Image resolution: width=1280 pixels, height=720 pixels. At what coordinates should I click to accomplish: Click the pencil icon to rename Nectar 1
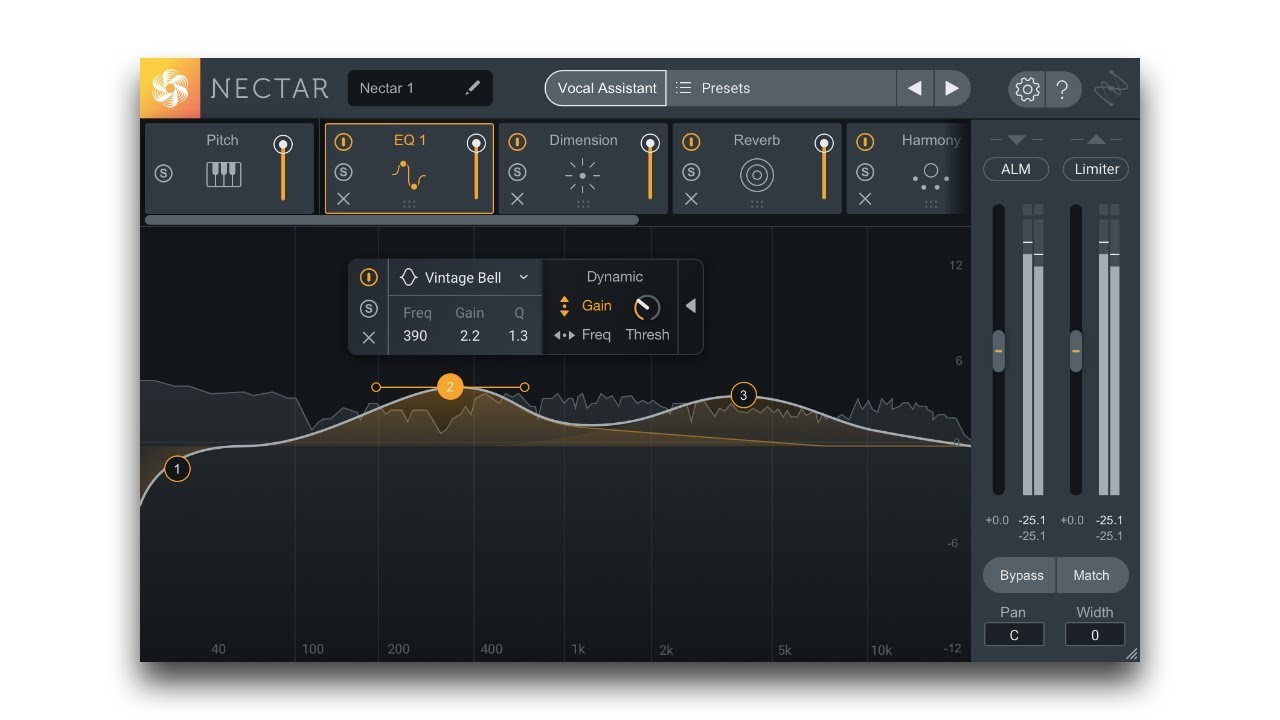pos(473,88)
